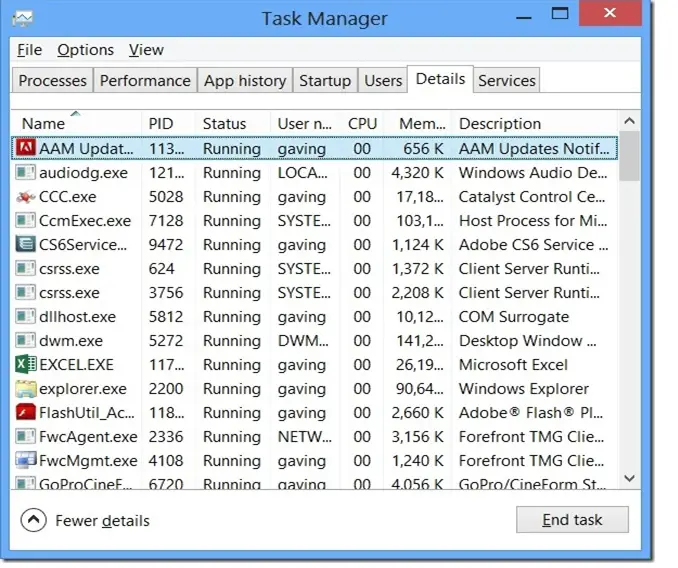Open the File menu
The image size is (678, 568).
click(x=29, y=50)
